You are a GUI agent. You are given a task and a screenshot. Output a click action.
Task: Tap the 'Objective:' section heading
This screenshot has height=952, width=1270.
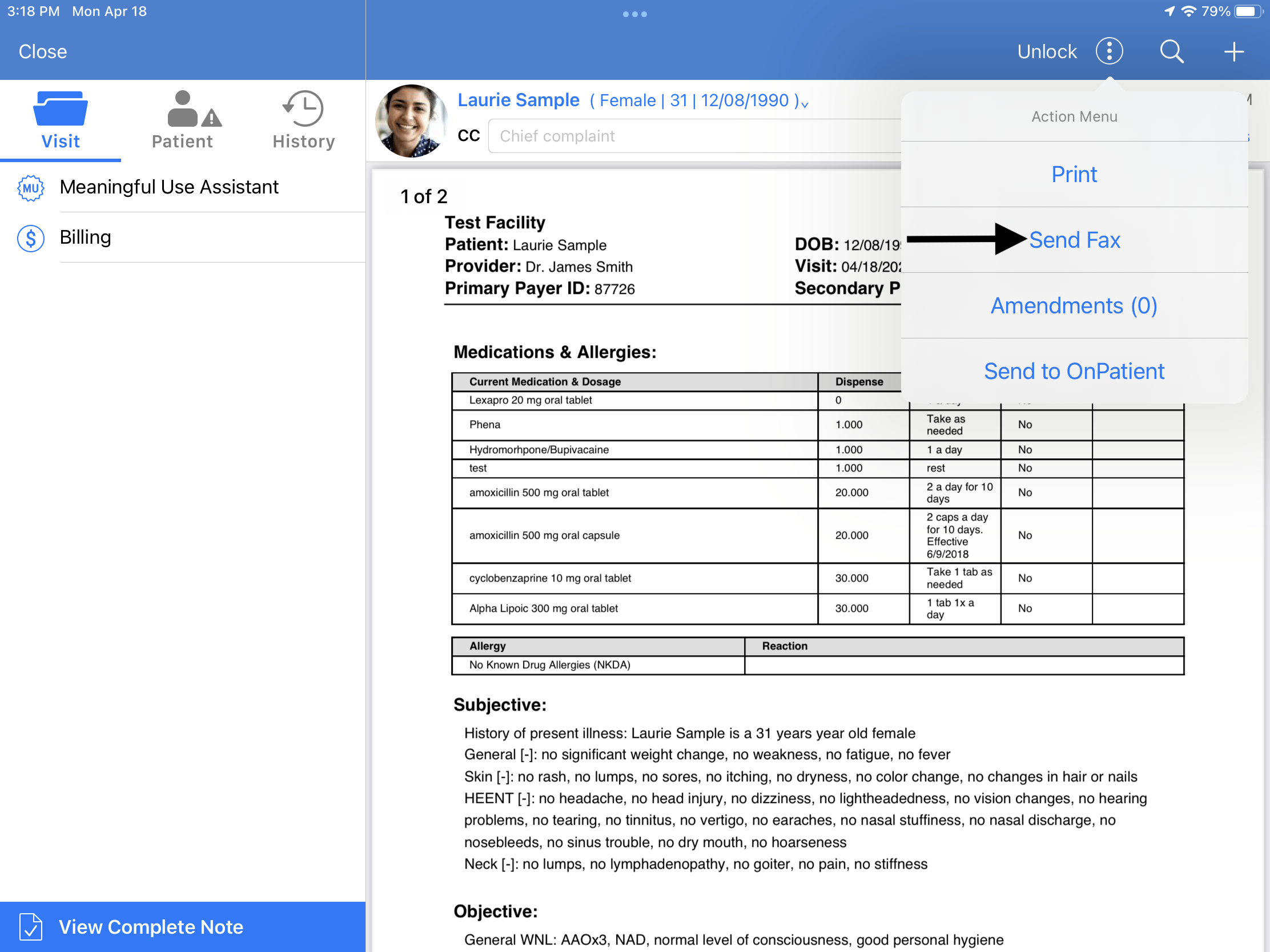coord(496,911)
